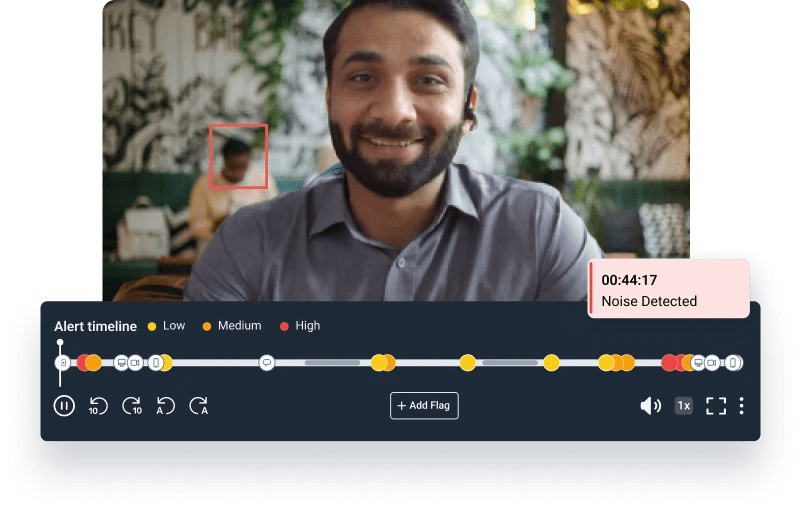
Task: Select yellow alert in the three-marker yellow-orange cluster
Action: point(605,363)
